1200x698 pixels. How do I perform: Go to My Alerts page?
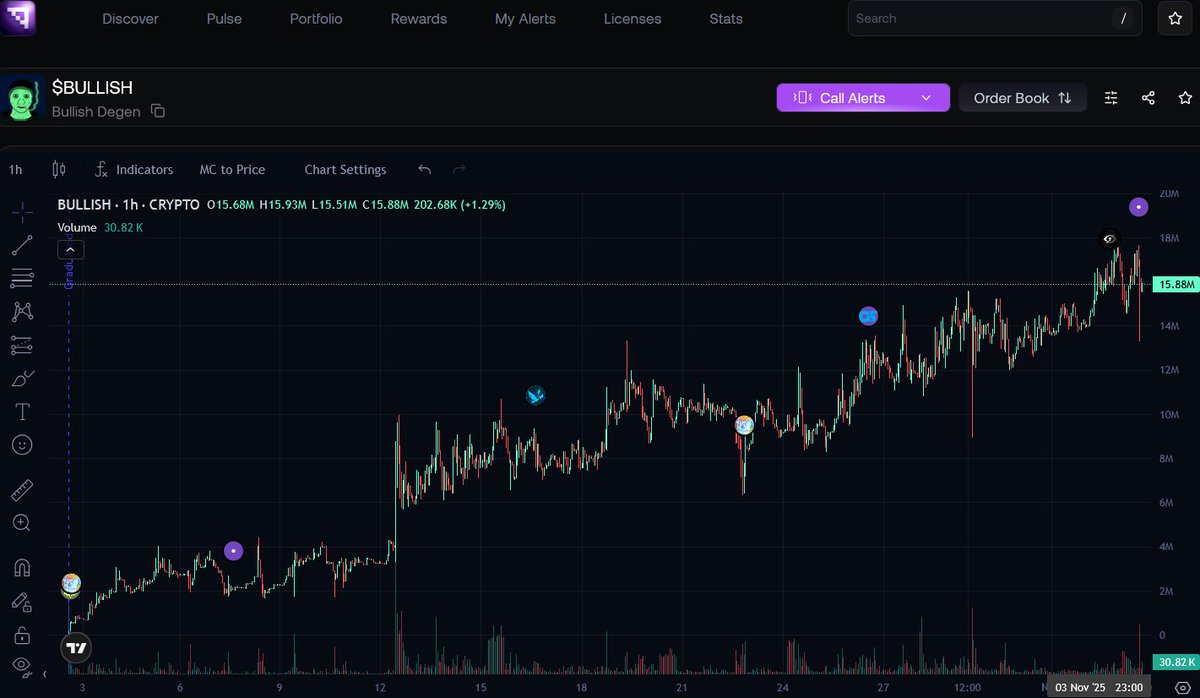coord(525,19)
